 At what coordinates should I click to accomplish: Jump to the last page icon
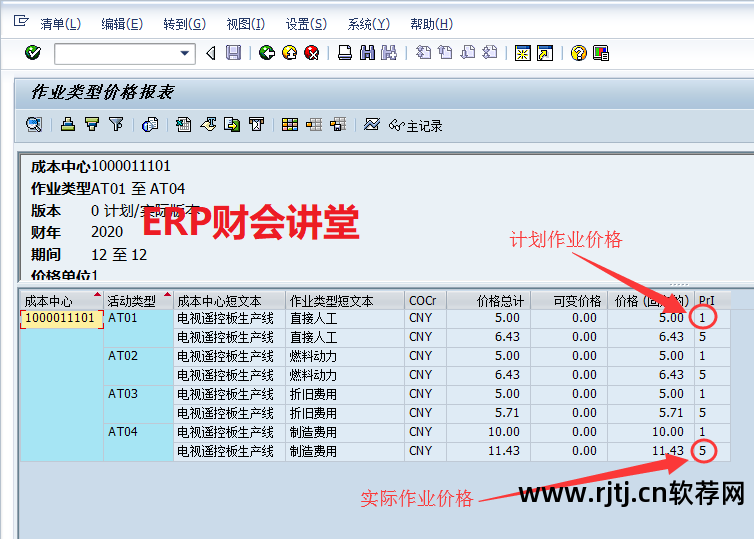pyautogui.click(x=490, y=52)
